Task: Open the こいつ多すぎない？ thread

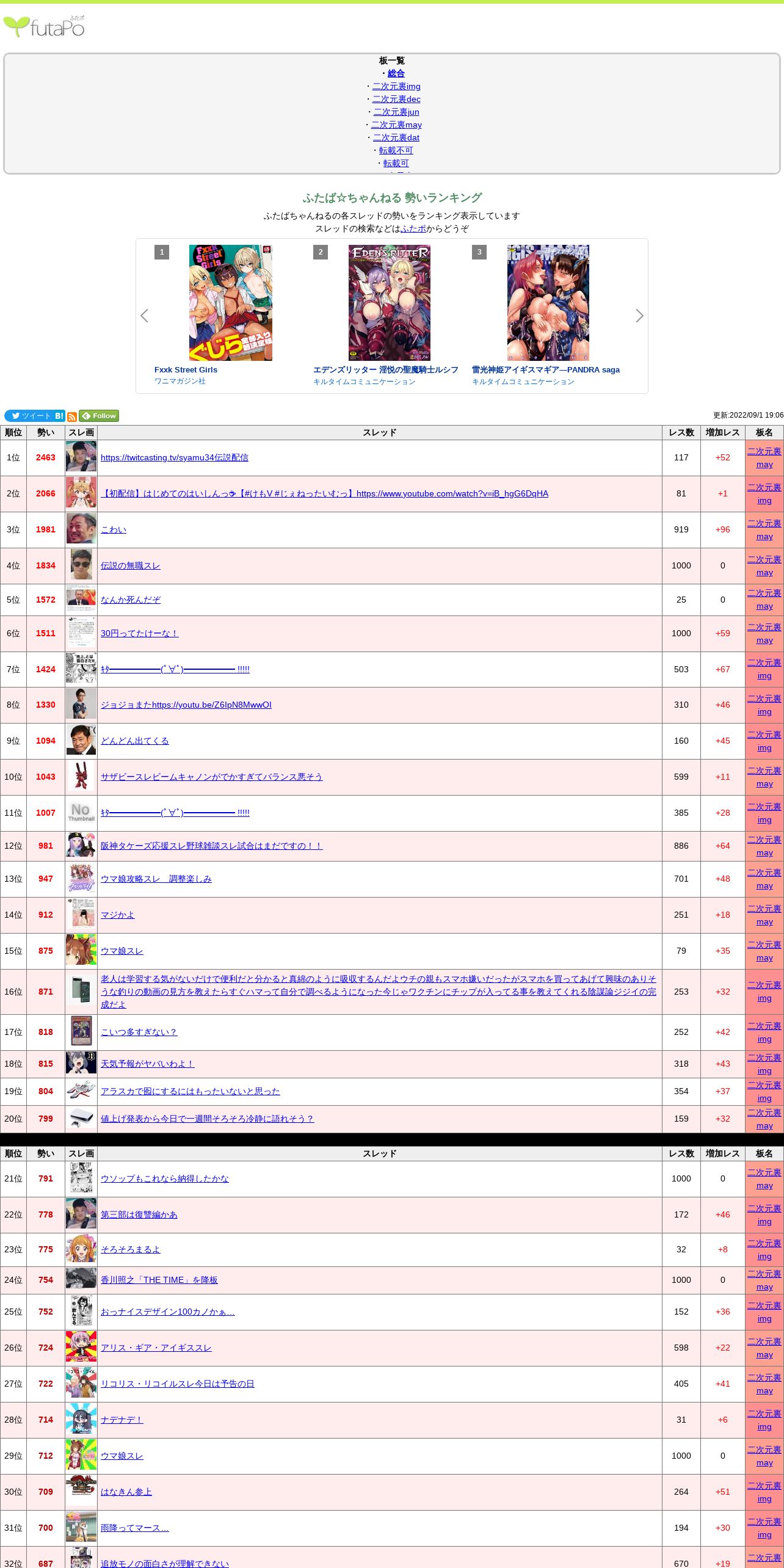Action: coord(139,1032)
